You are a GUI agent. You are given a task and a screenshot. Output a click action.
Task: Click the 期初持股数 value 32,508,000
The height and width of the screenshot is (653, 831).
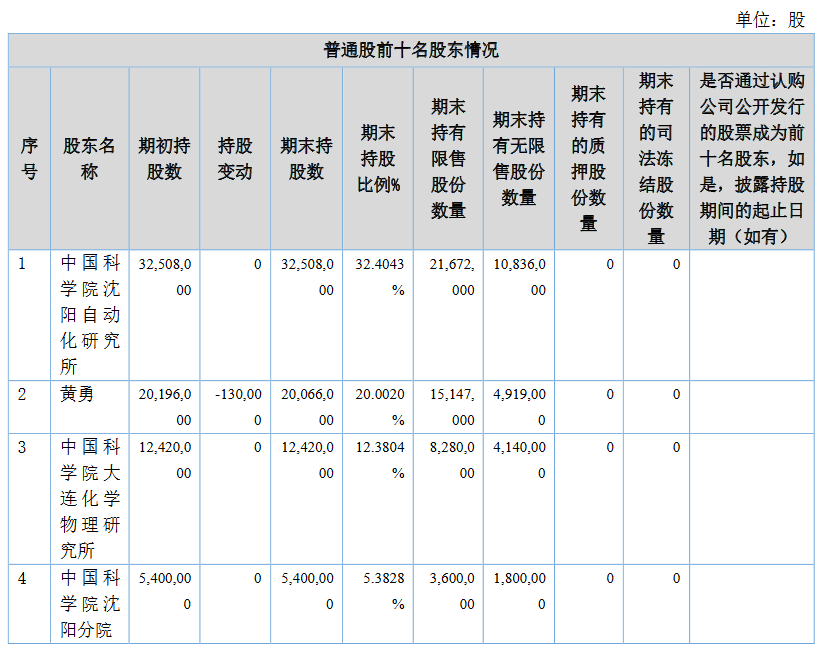click(x=165, y=277)
